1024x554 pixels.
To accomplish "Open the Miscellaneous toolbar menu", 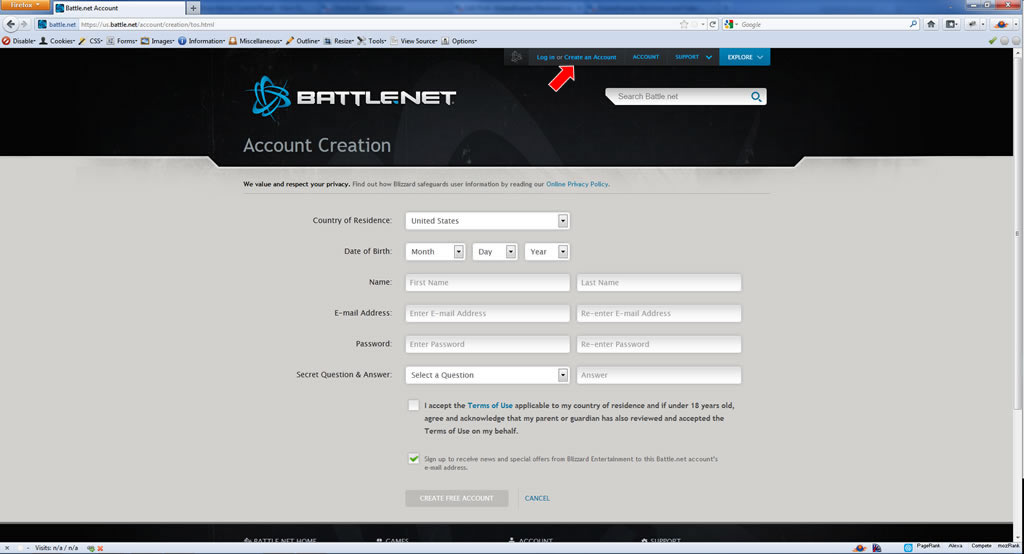I will tap(255, 41).
